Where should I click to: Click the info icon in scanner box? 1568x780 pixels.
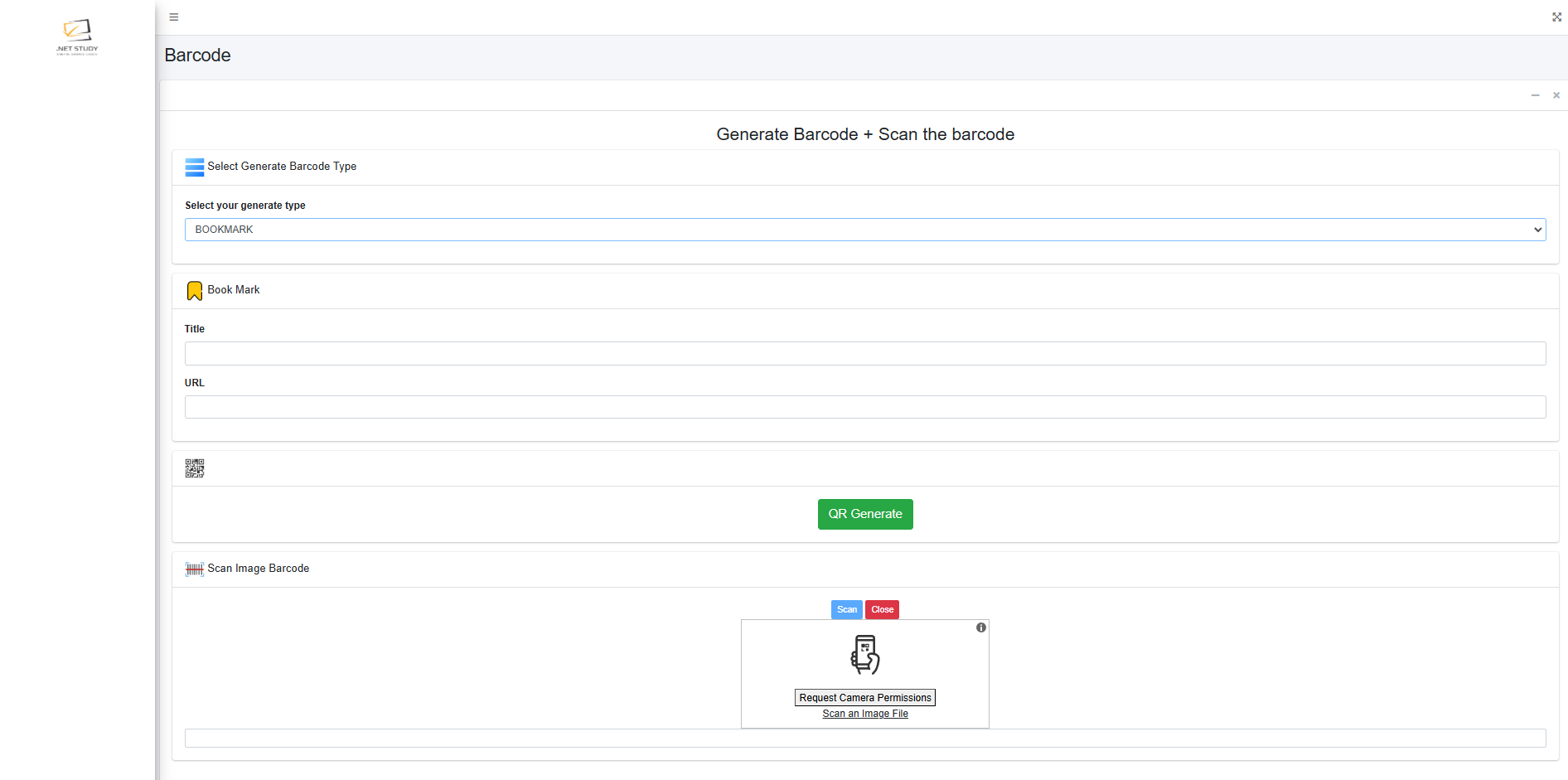click(981, 628)
